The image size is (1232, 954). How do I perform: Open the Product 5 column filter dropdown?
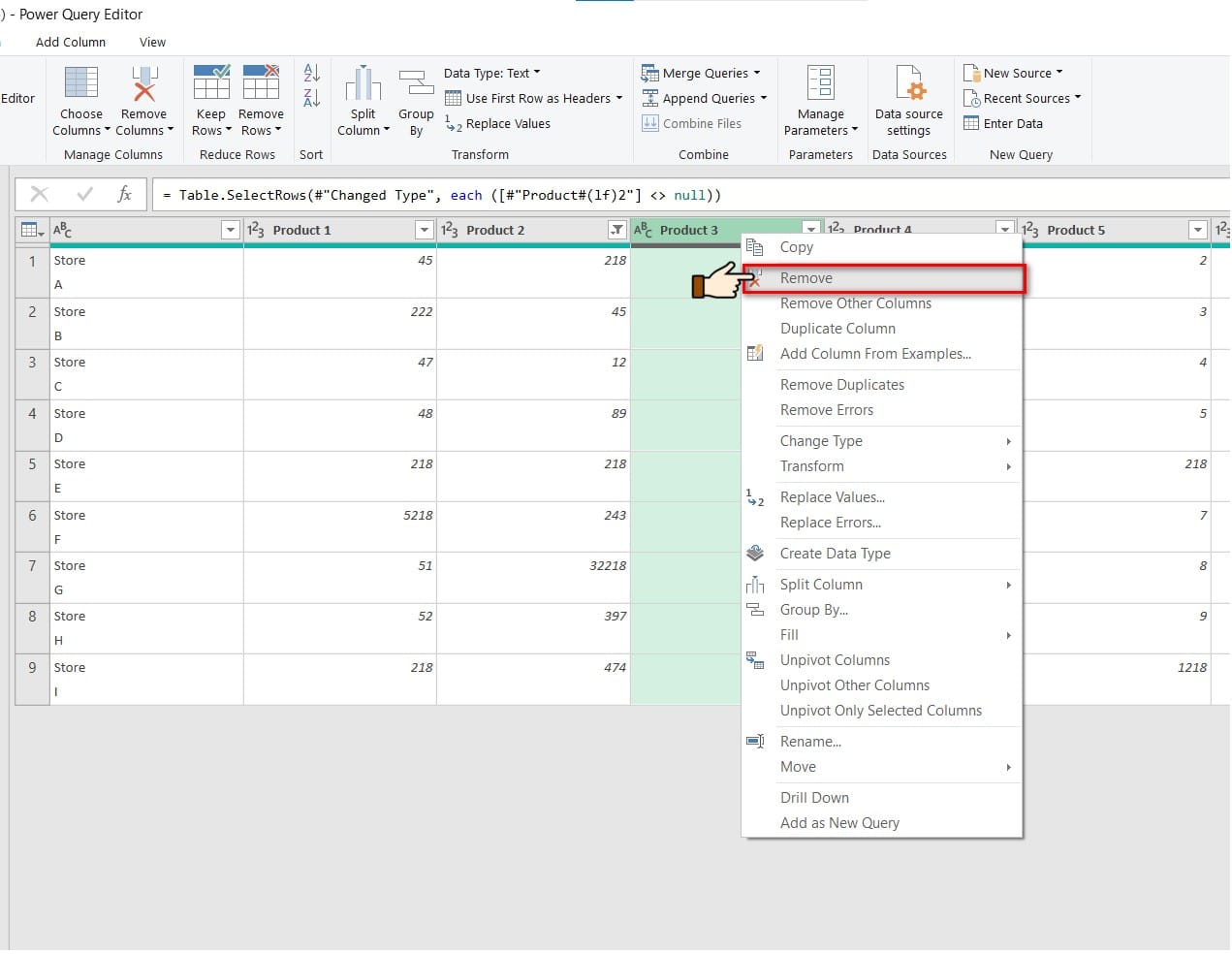click(x=1198, y=230)
